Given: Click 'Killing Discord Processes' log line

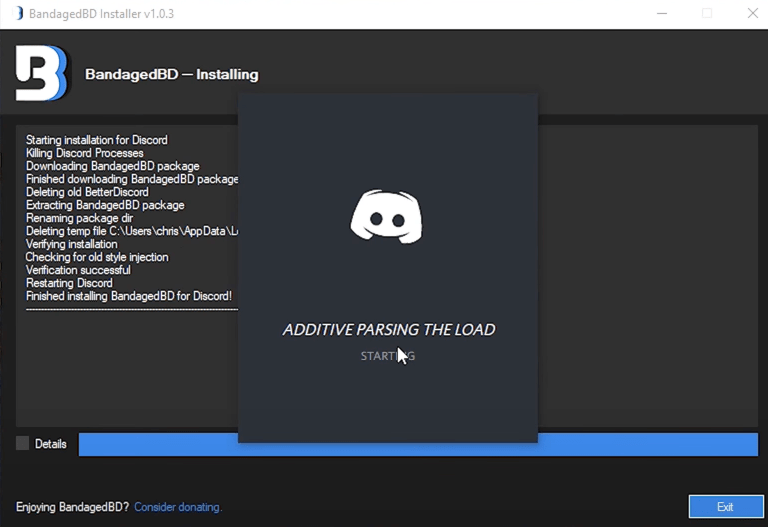Looking at the screenshot, I should coord(85,153).
